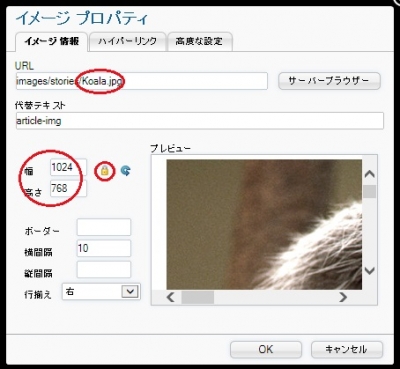Click preview scroll down arrow
The height and width of the screenshot is (369, 400).
370,270
